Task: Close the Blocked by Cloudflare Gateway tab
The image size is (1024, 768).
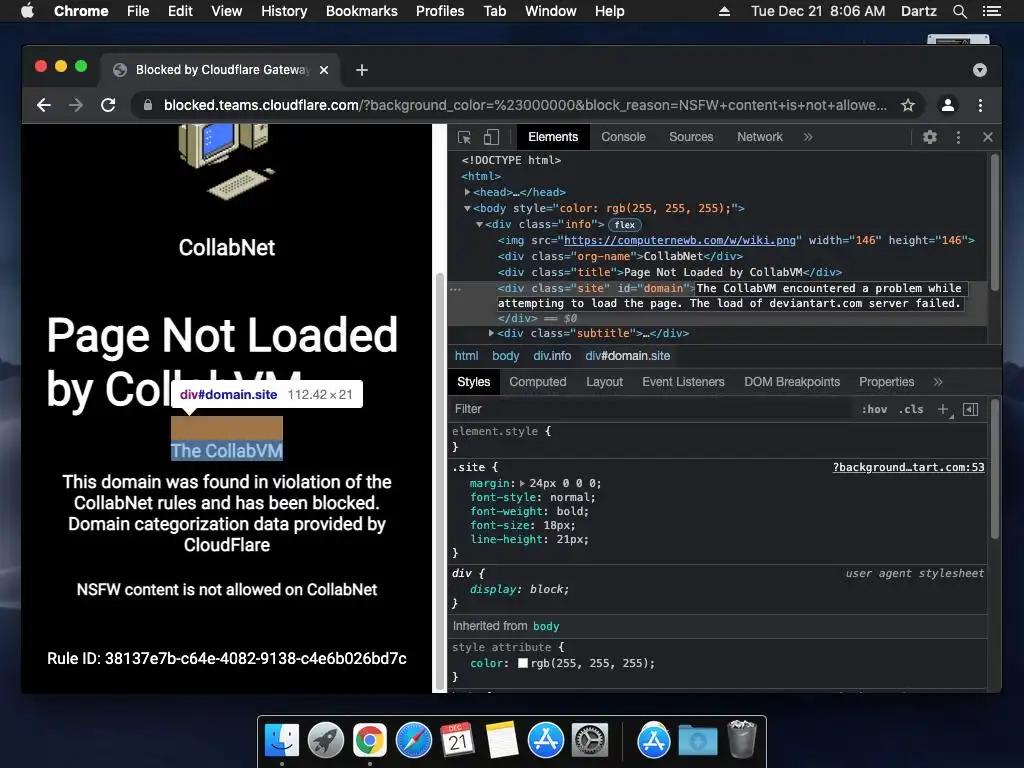Action: (x=324, y=70)
